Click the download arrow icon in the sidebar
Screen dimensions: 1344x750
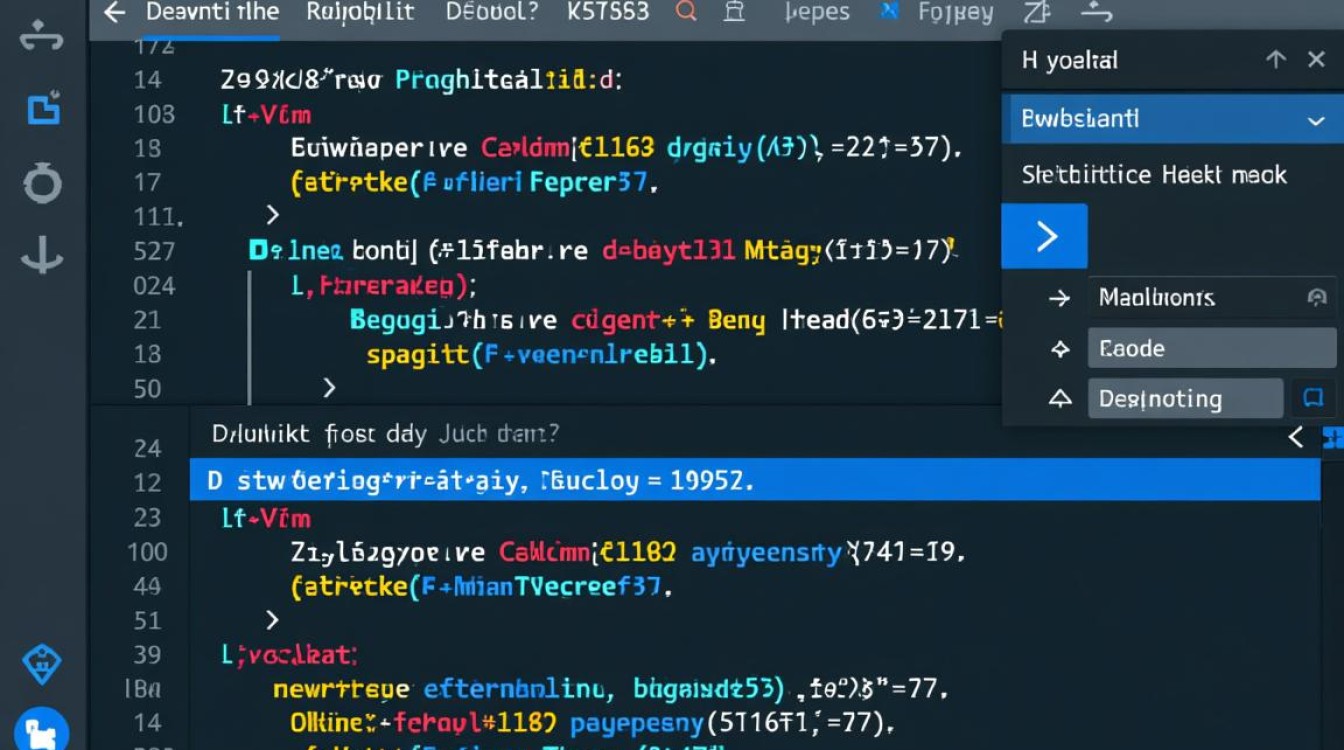[41, 257]
